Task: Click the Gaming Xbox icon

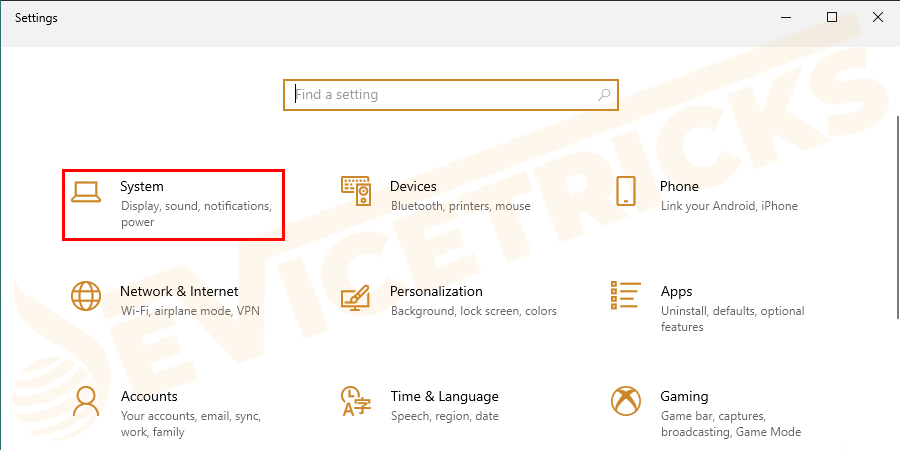Action: point(626,401)
